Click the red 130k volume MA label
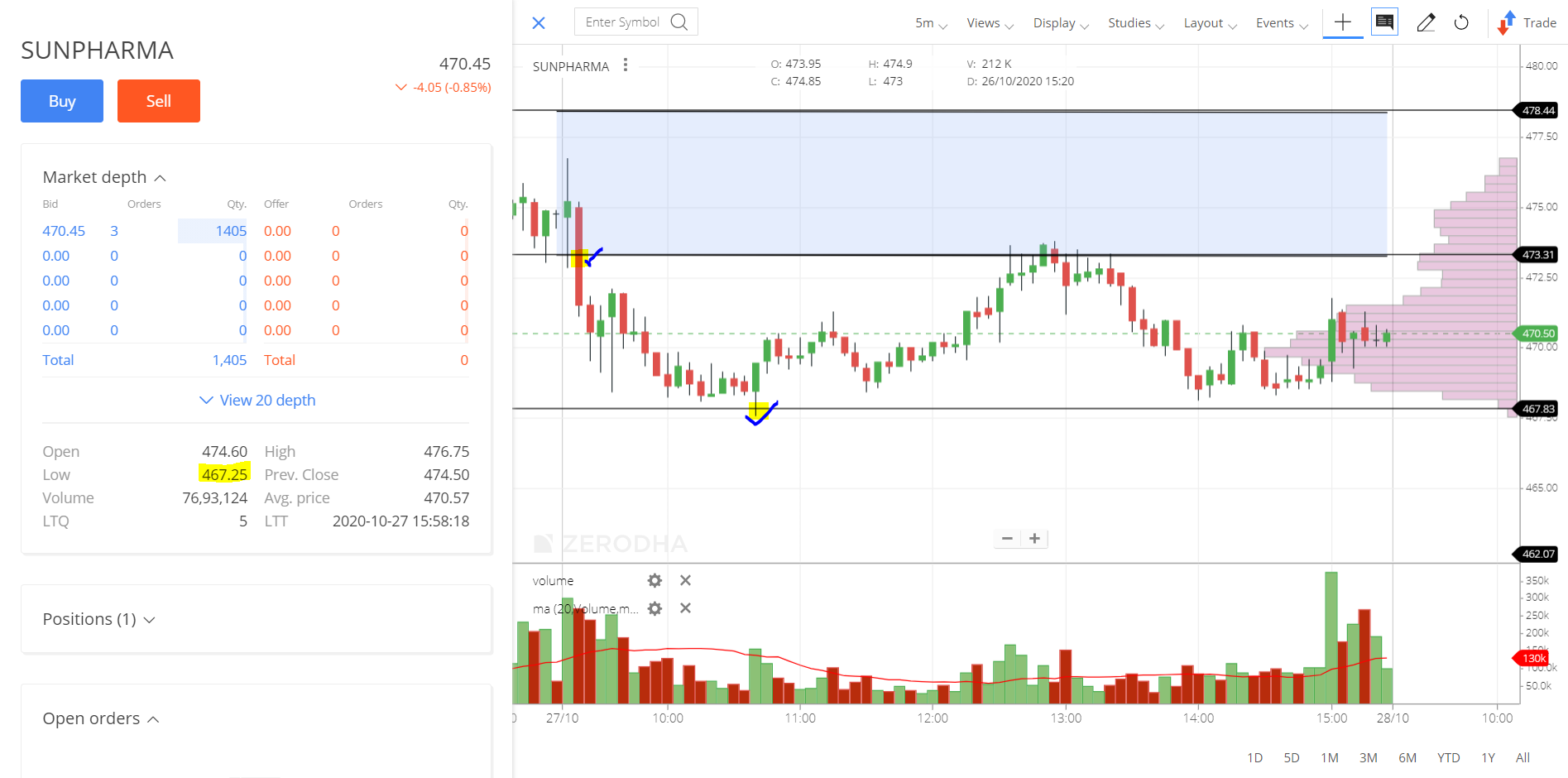Image resolution: width=1568 pixels, height=778 pixels. tap(1532, 658)
